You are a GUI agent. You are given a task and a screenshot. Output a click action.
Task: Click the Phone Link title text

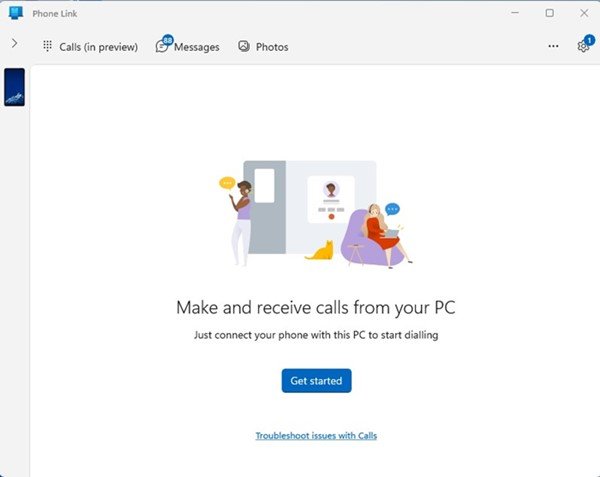click(55, 14)
